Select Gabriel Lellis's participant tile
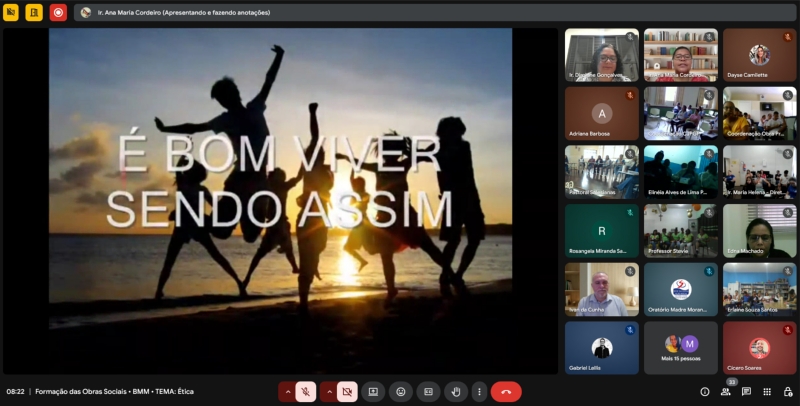 pos(601,347)
